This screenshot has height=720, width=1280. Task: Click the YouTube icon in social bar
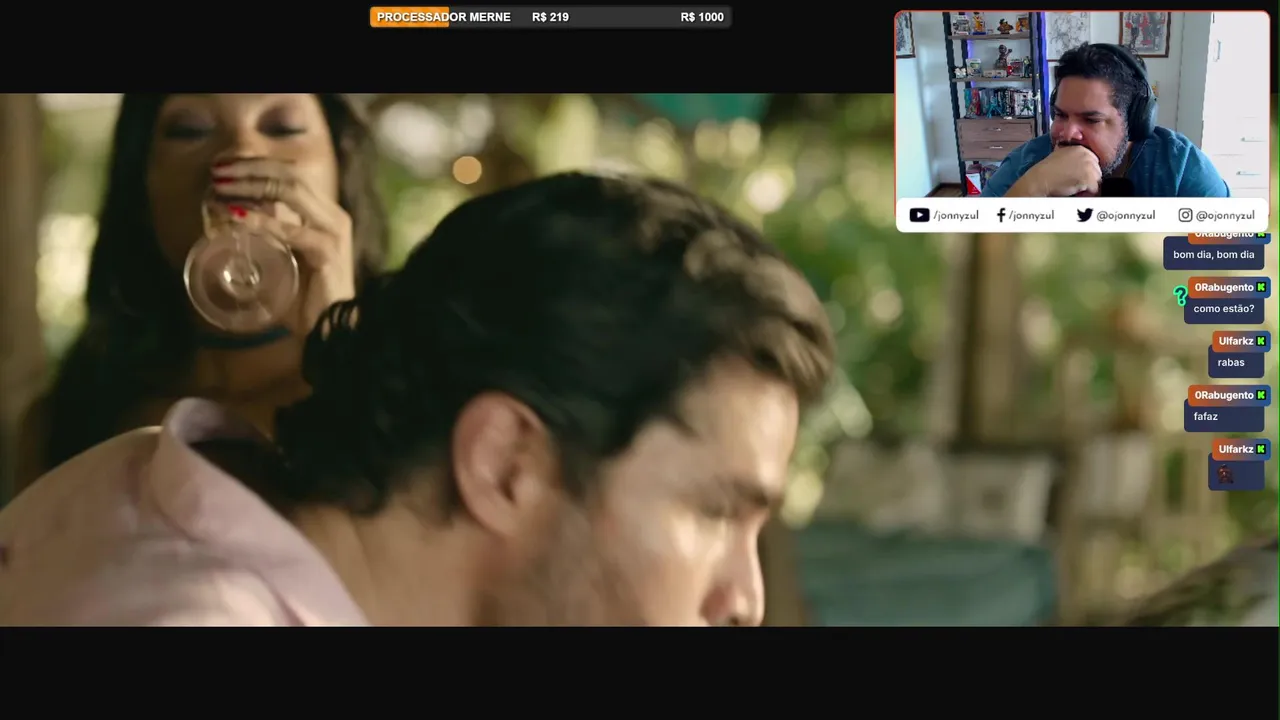[x=919, y=215]
